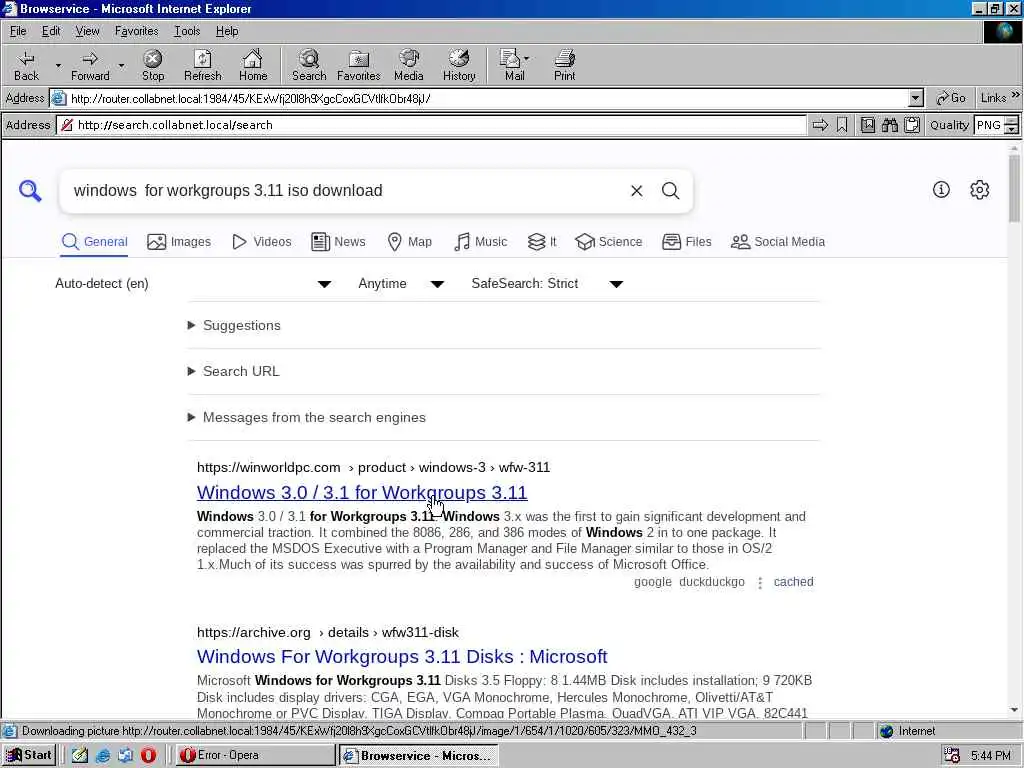Viewport: 1024px width, 768px height.
Task: Submit search with magnifier inside search box
Action: [671, 191]
